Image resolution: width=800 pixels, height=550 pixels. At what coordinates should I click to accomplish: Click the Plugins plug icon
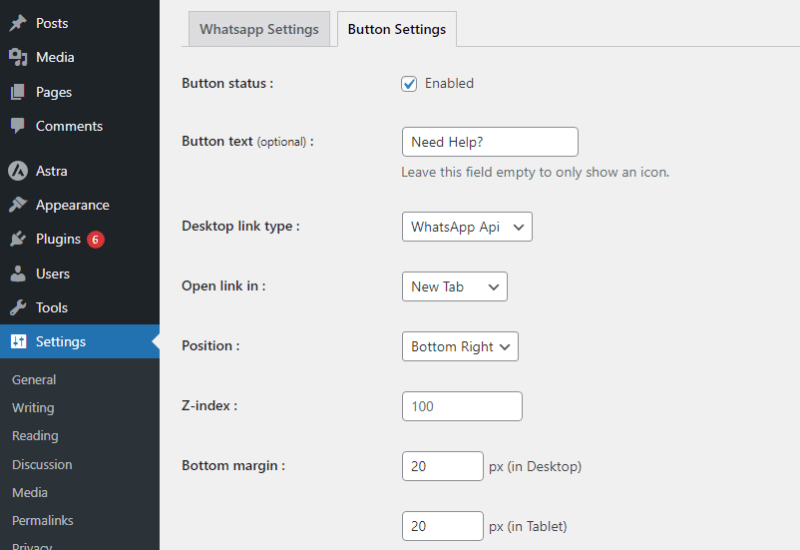[x=18, y=239]
